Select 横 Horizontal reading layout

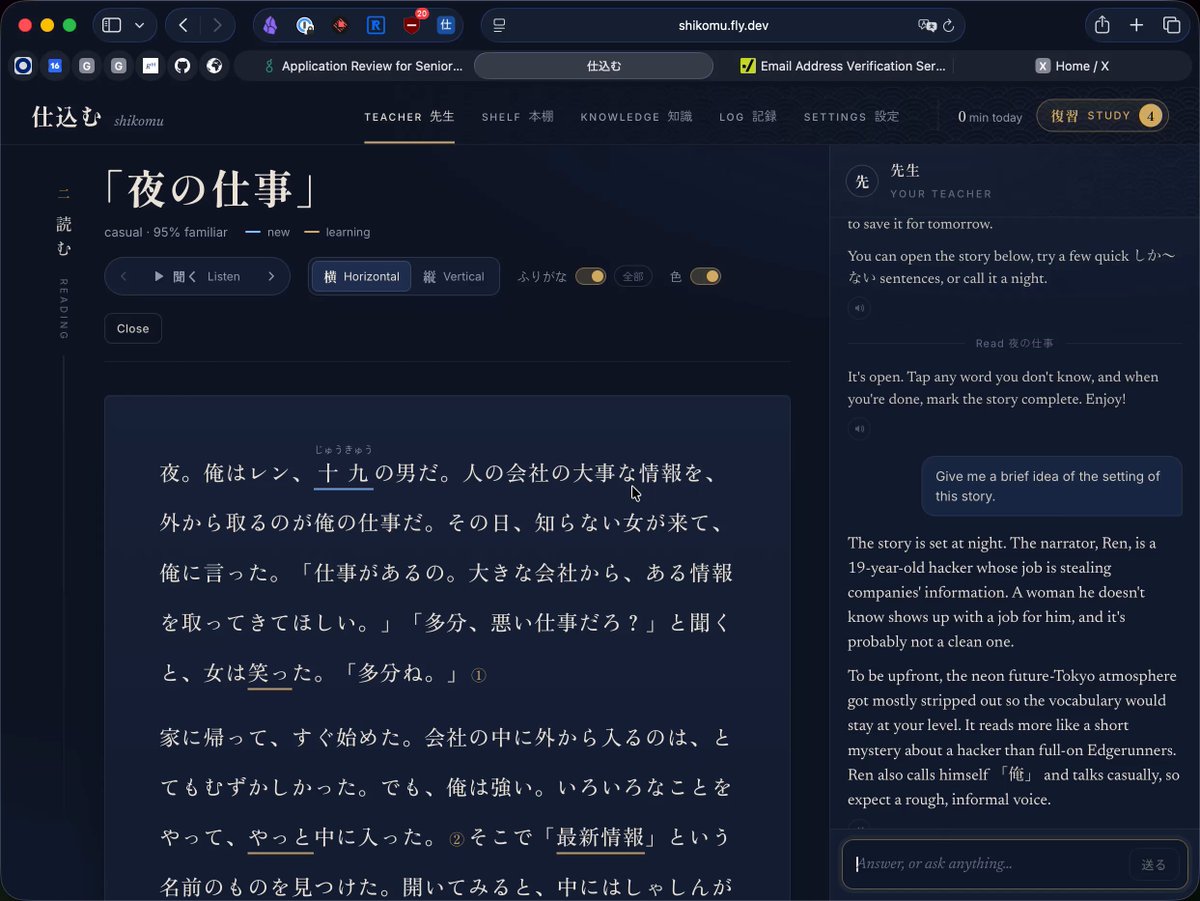click(x=361, y=277)
